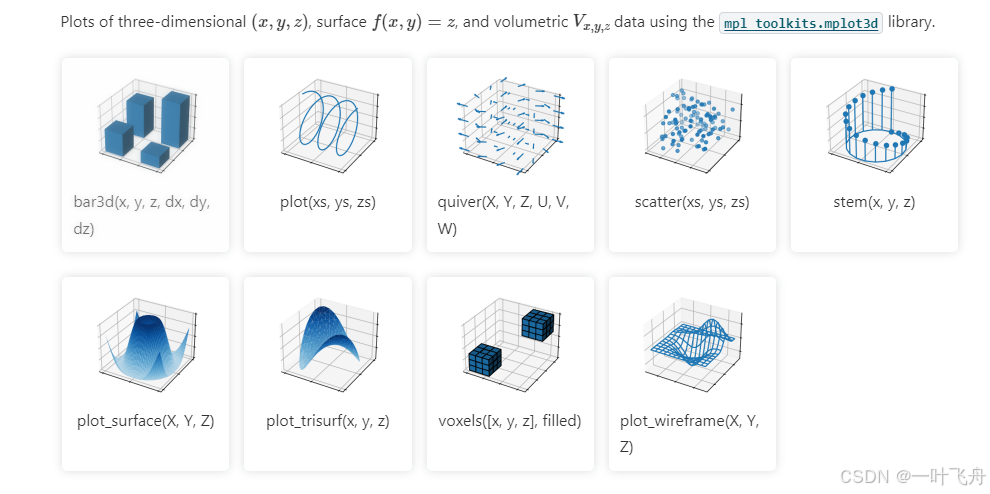Open the 3D scatter plot thumbnail

point(692,126)
